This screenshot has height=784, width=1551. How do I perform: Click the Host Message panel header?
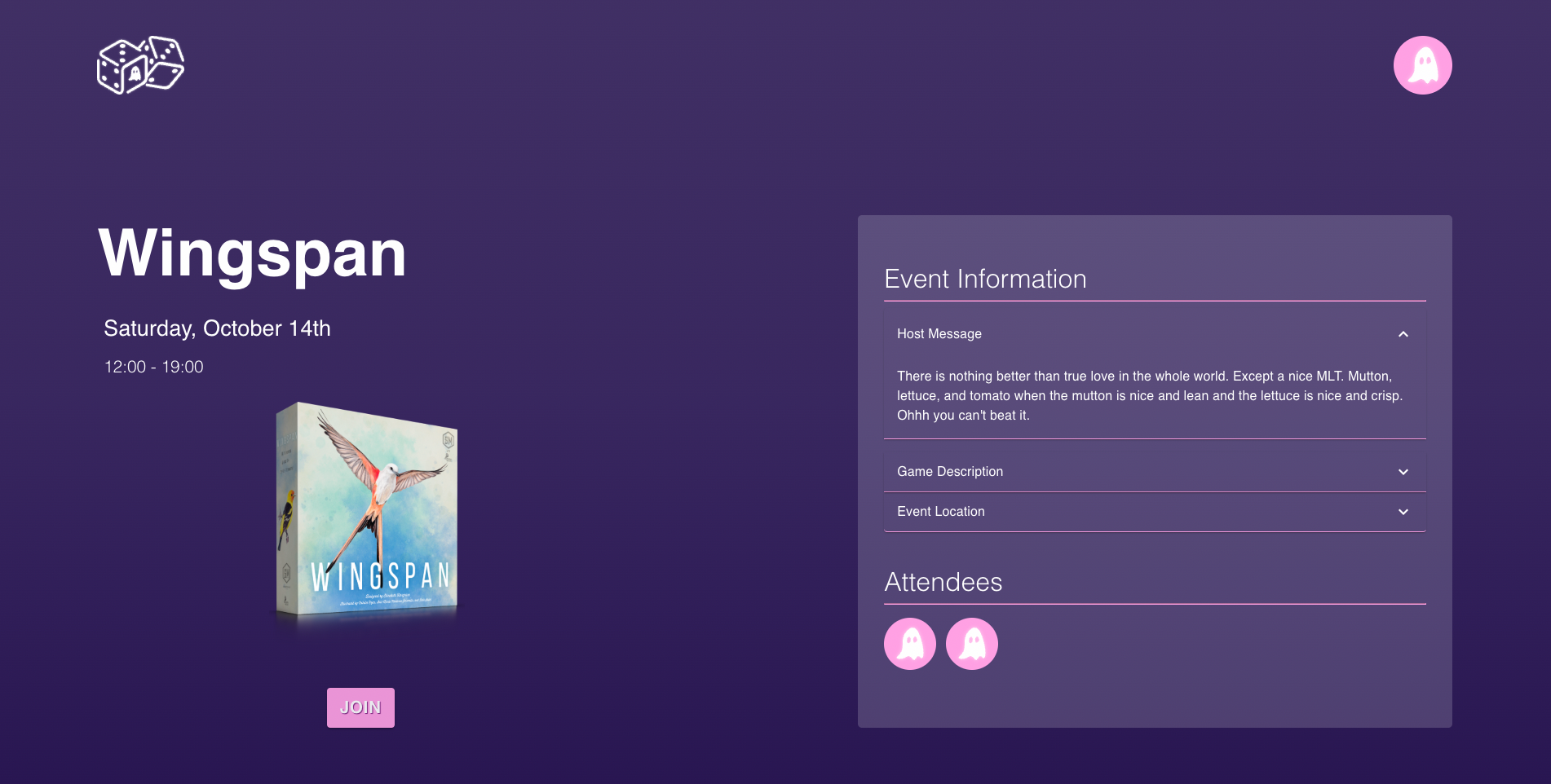pos(1155,334)
